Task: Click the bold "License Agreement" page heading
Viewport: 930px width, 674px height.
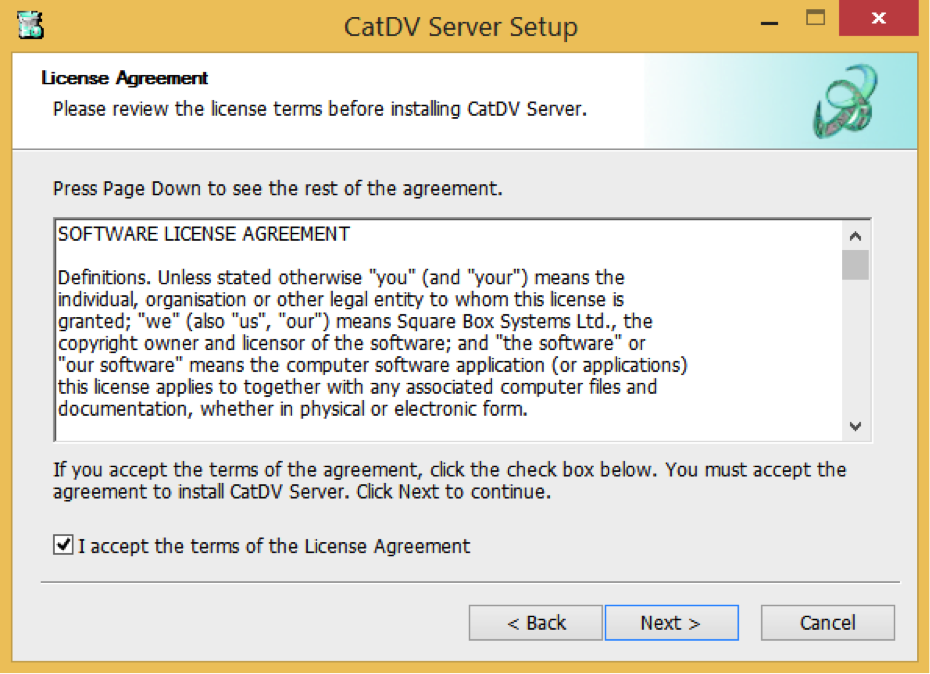Action: [125, 78]
